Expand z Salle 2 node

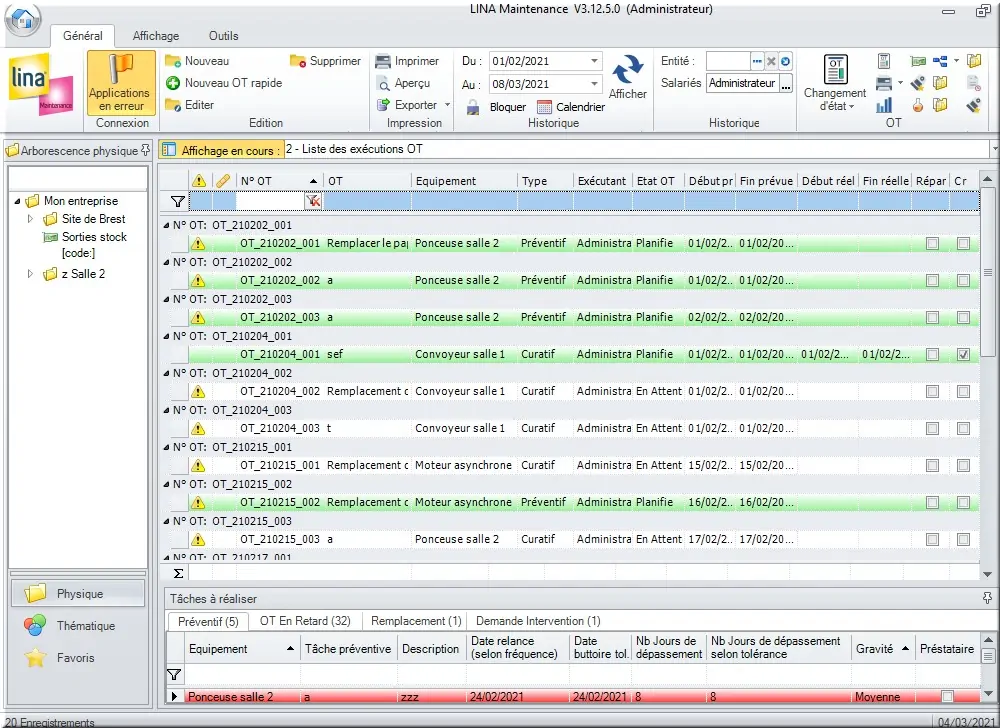pyautogui.click(x=30, y=273)
